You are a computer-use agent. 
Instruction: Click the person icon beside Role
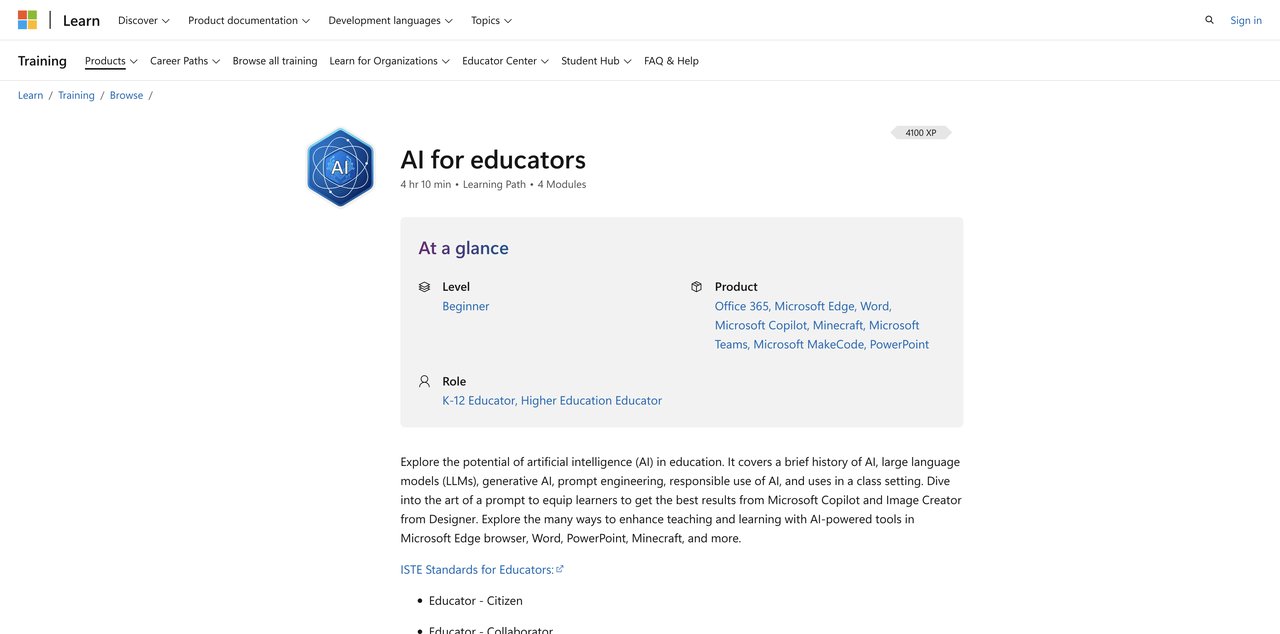(422, 380)
